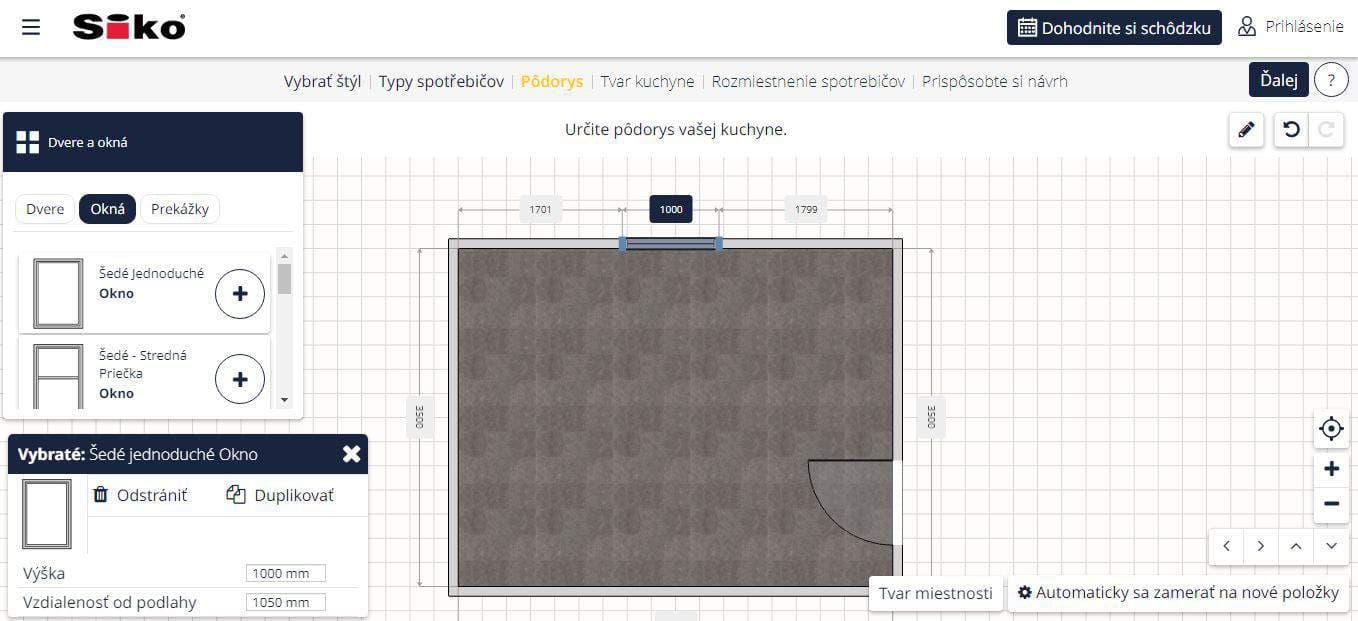
Task: Open the hamburger menu
Action: pyautogui.click(x=31, y=27)
